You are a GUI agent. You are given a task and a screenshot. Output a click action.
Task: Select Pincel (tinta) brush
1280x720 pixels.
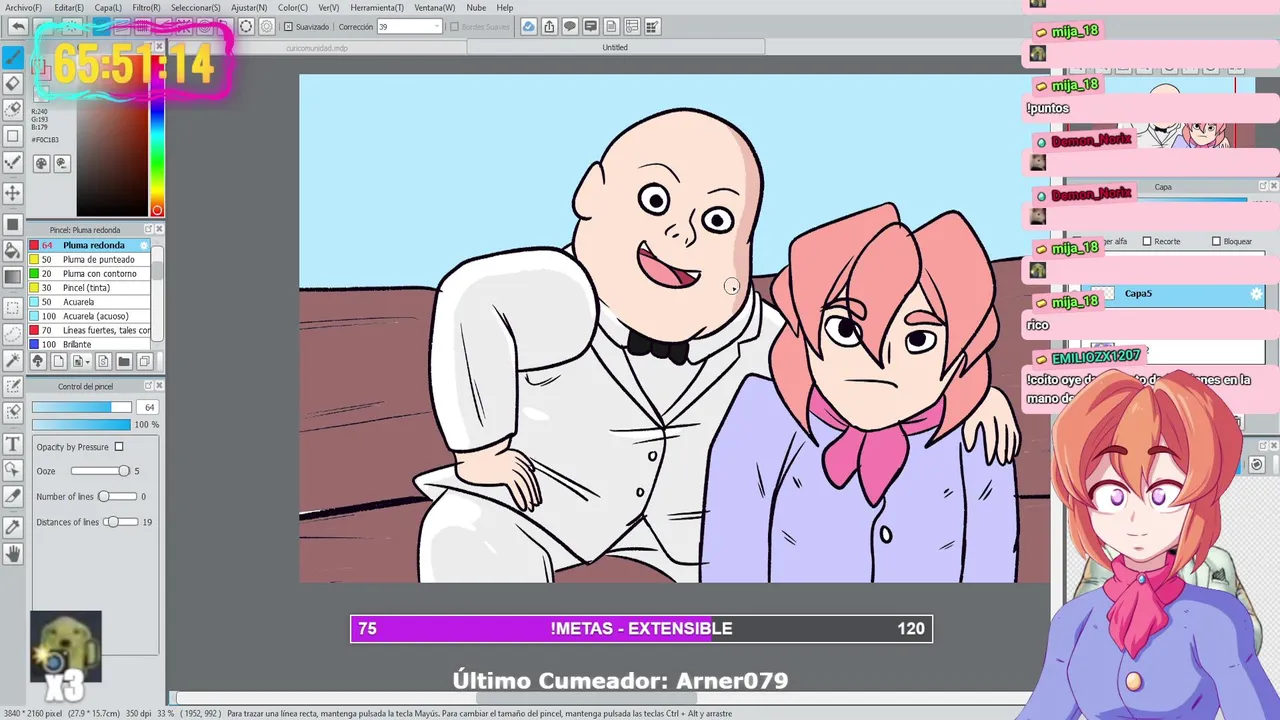coord(90,287)
